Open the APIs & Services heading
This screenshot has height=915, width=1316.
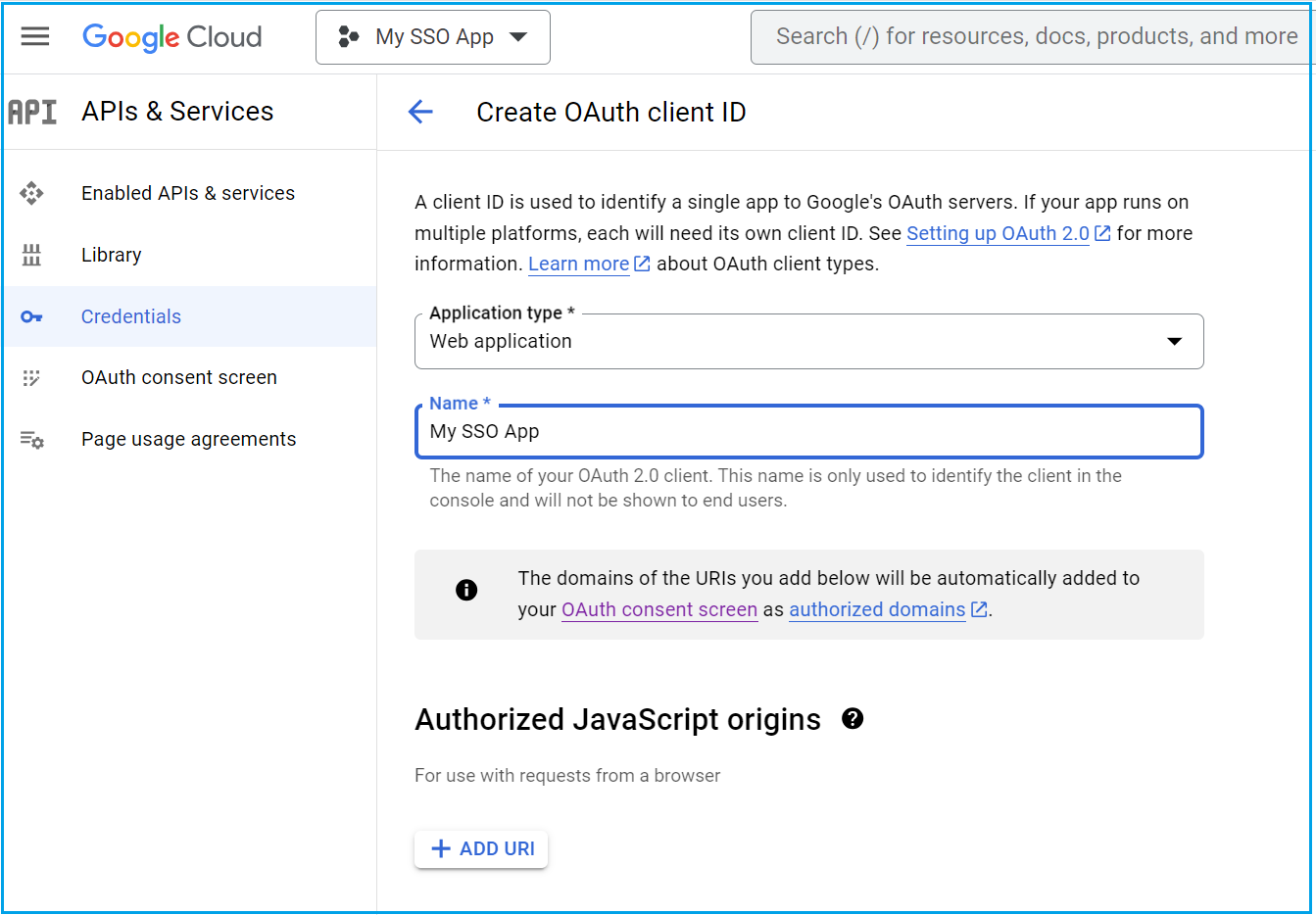(177, 112)
